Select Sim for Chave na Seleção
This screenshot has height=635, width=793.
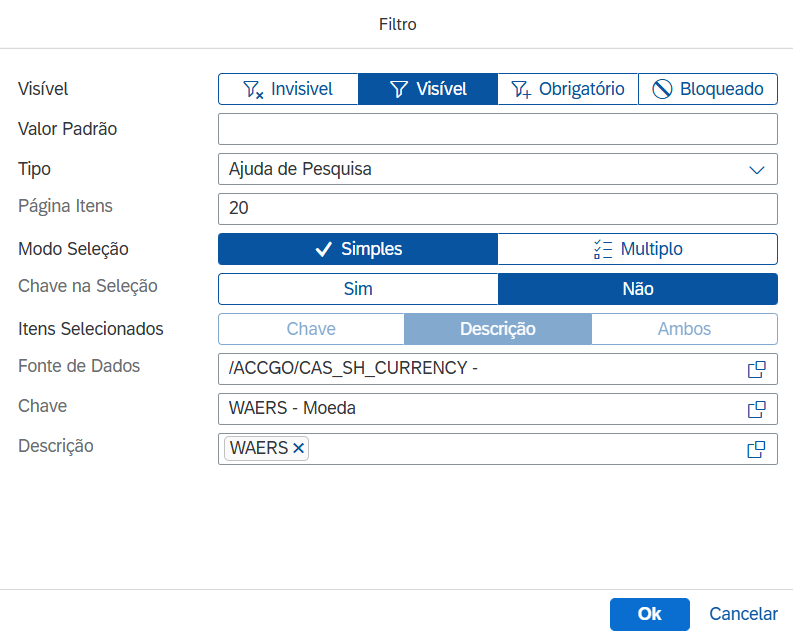(x=358, y=289)
